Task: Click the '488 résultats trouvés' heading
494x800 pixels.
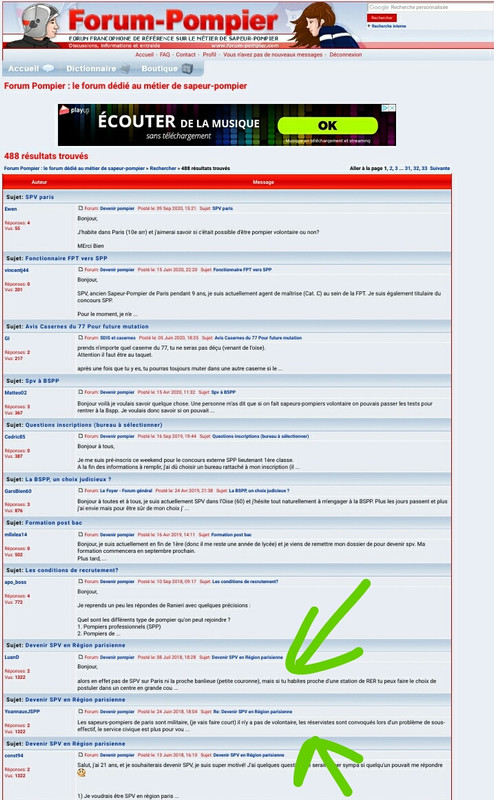Action: tap(46, 156)
